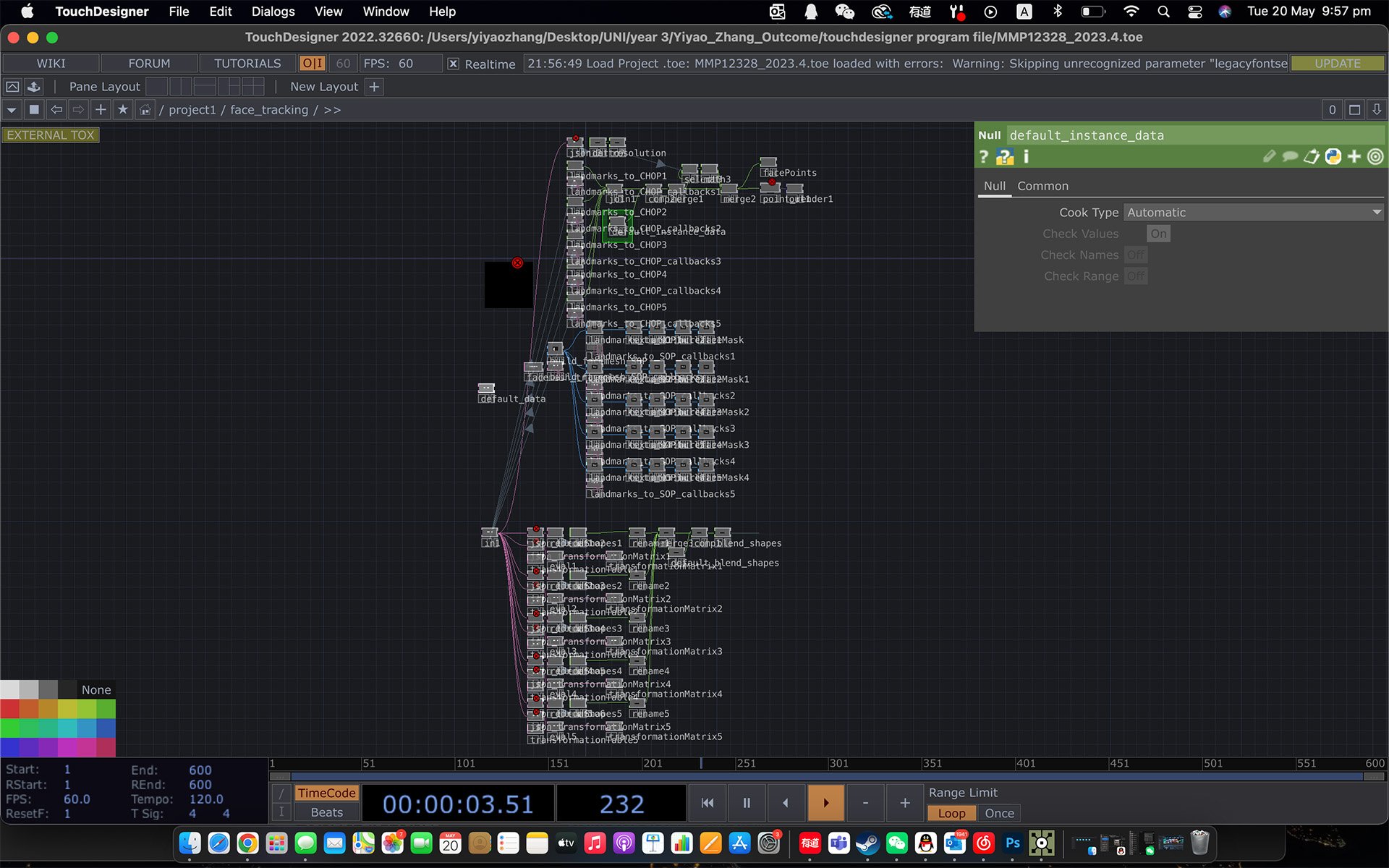Toggle the Realtime checkbox
Viewport: 1389px width, 868px height.
453,64
